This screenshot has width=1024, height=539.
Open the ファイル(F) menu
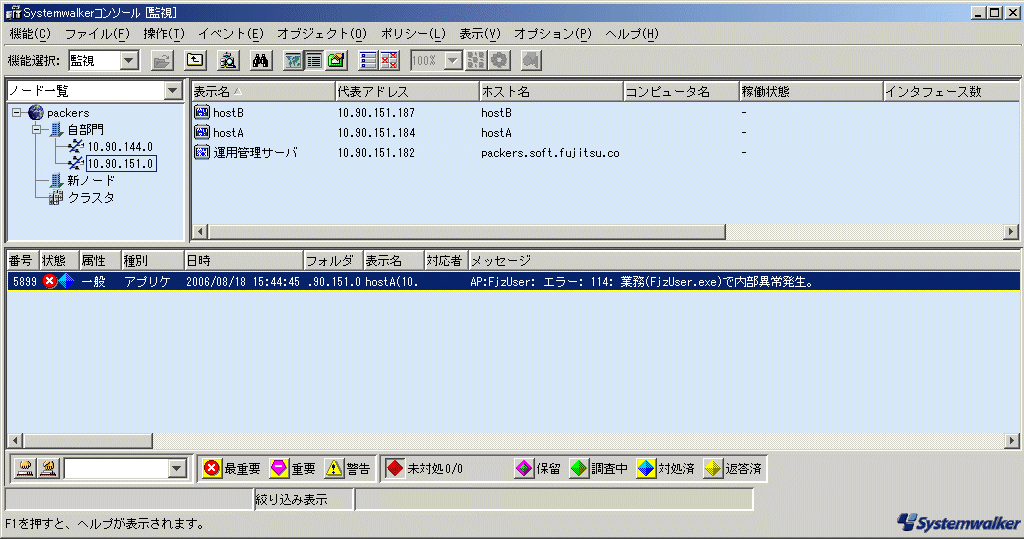(x=97, y=33)
